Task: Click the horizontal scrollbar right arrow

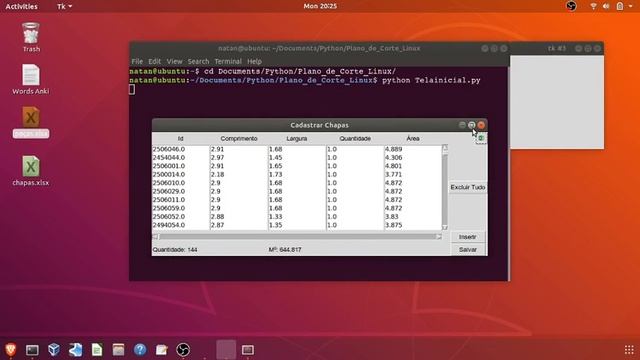Action: [x=439, y=236]
